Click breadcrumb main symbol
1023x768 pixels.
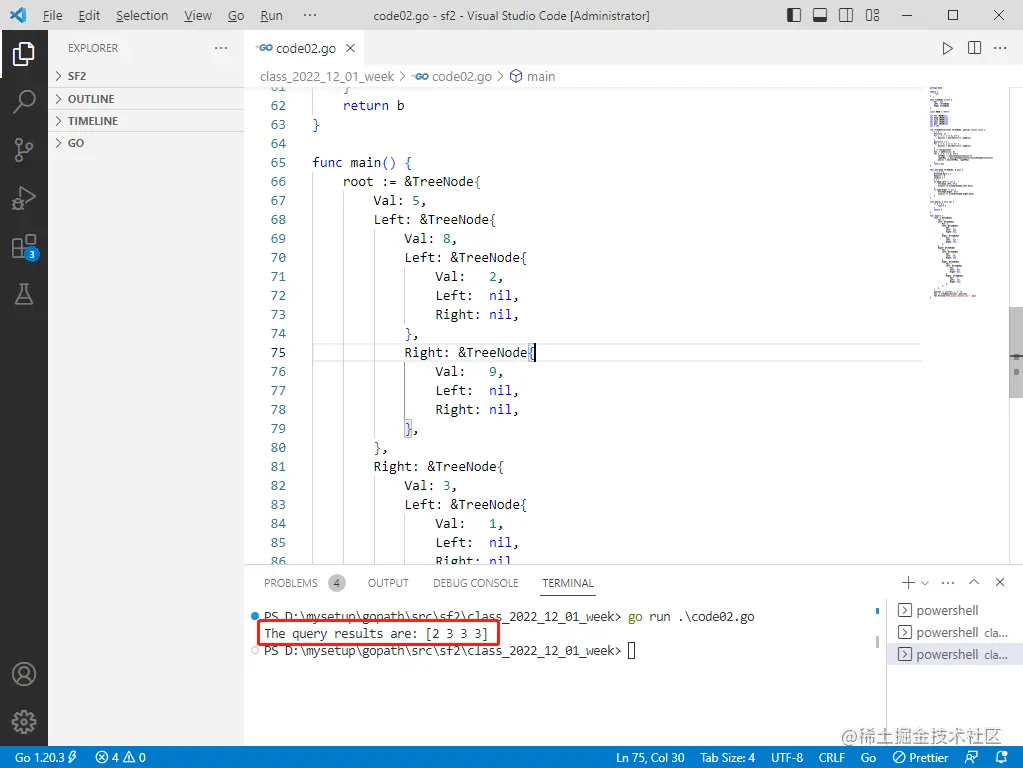pyautogui.click(x=532, y=76)
